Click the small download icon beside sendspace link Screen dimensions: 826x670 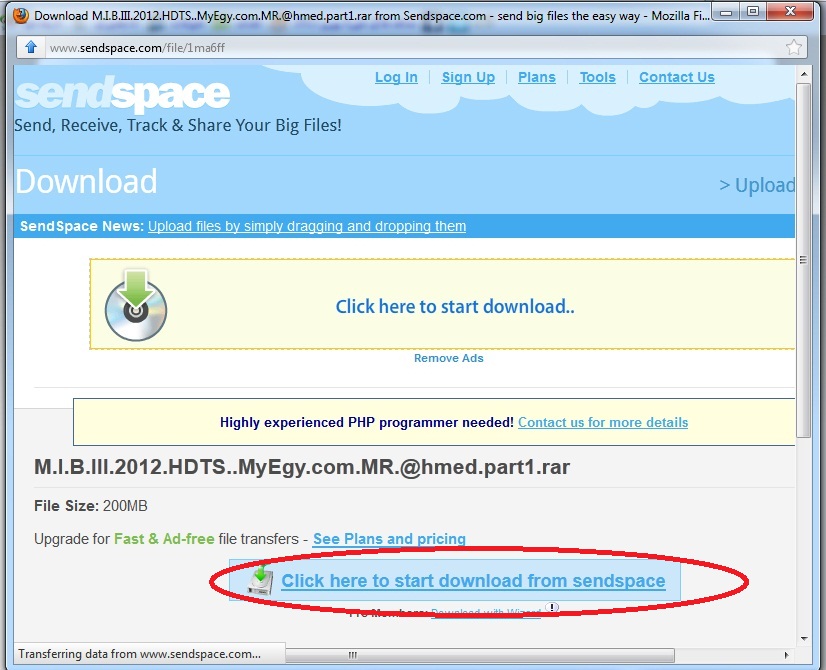260,580
